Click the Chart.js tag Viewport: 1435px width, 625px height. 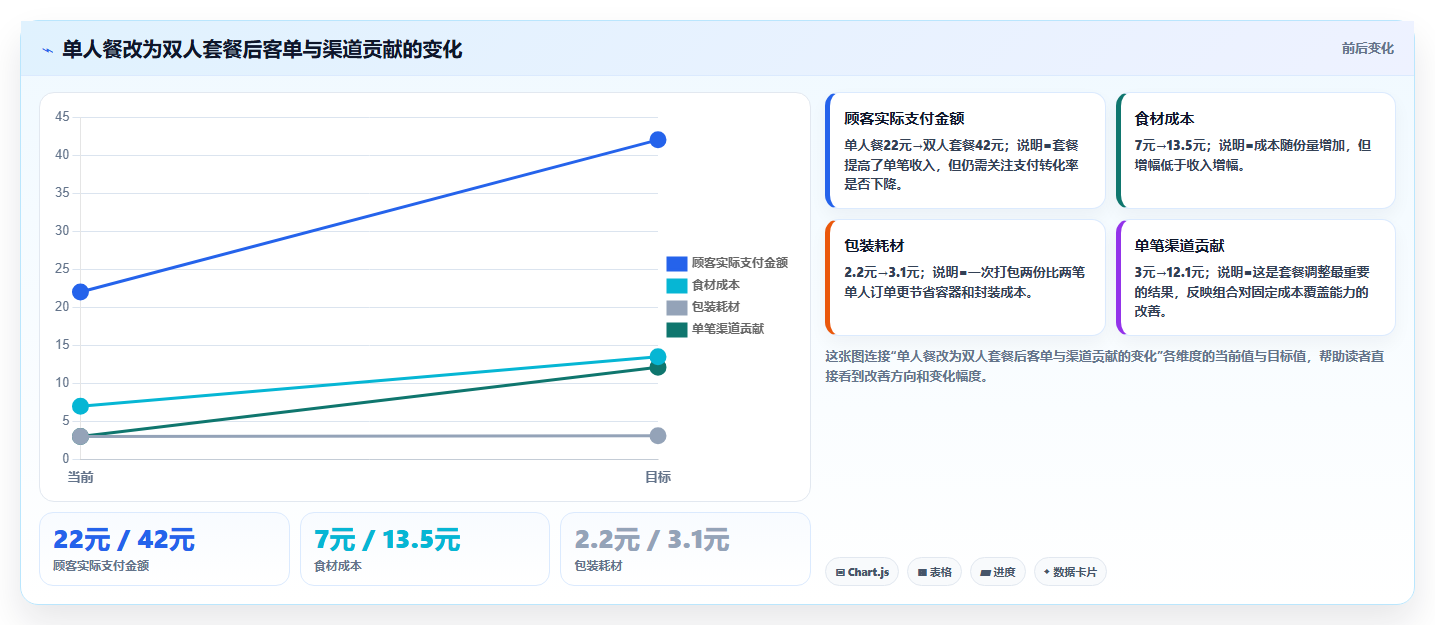pos(862,572)
